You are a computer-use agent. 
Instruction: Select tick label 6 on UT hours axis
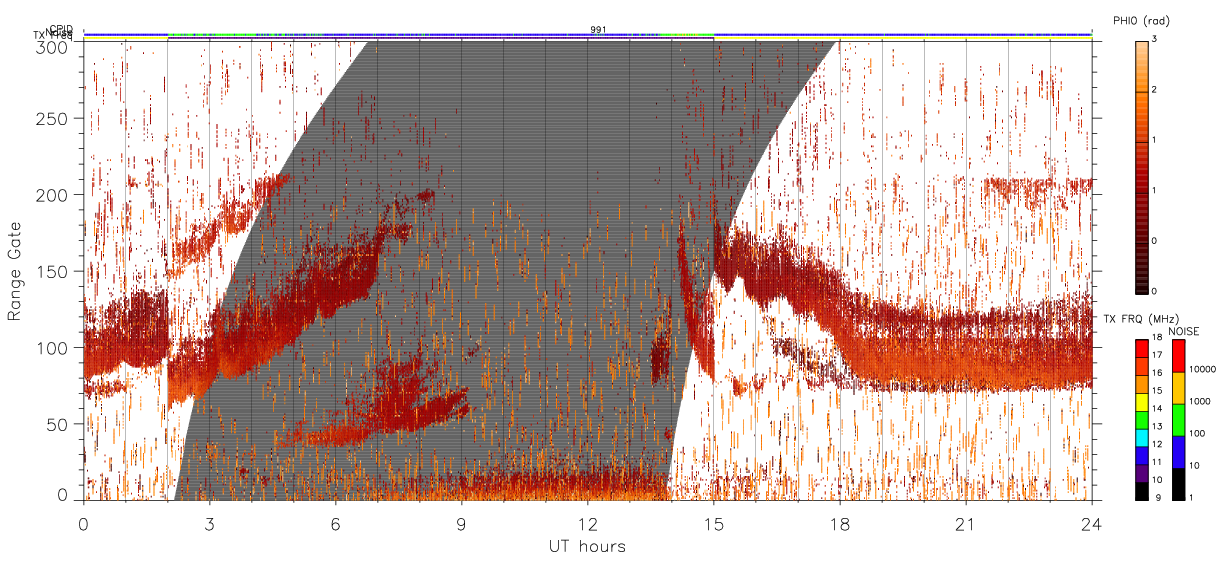[335, 524]
